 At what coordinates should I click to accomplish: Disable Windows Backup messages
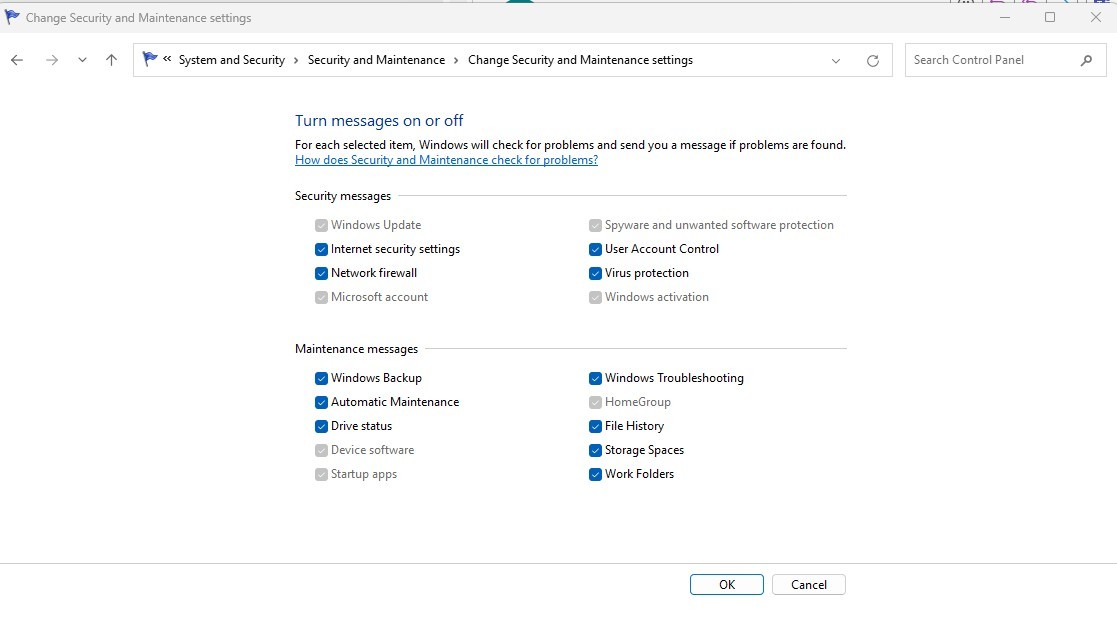point(321,378)
